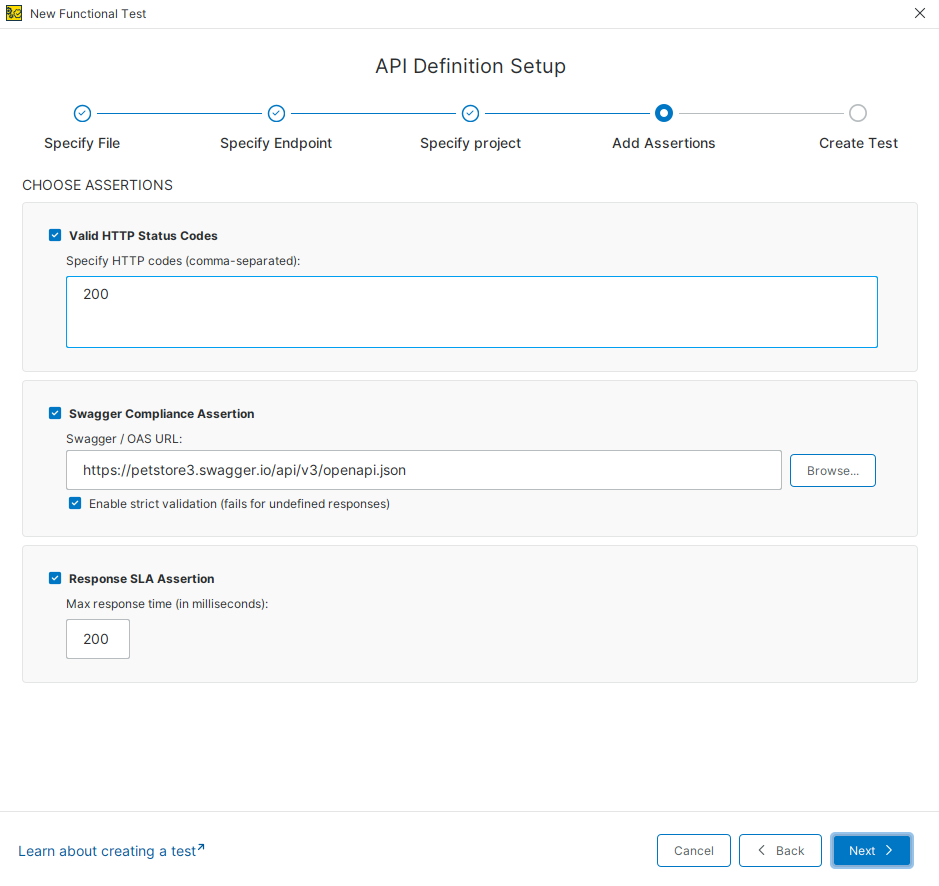Click the ReadyAPI app icon in title bar
Viewport: 939px width, 886px height.
click(14, 13)
